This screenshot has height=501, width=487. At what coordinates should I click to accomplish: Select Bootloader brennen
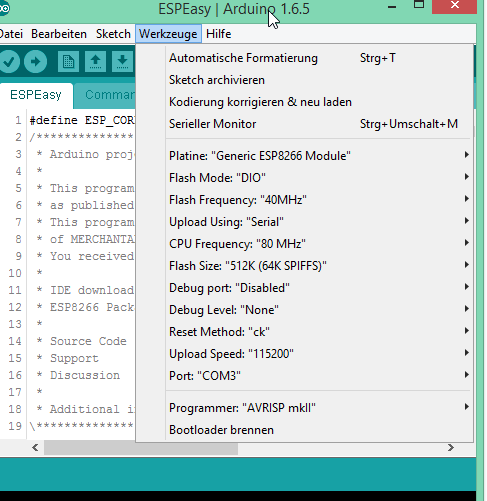click(x=304, y=430)
